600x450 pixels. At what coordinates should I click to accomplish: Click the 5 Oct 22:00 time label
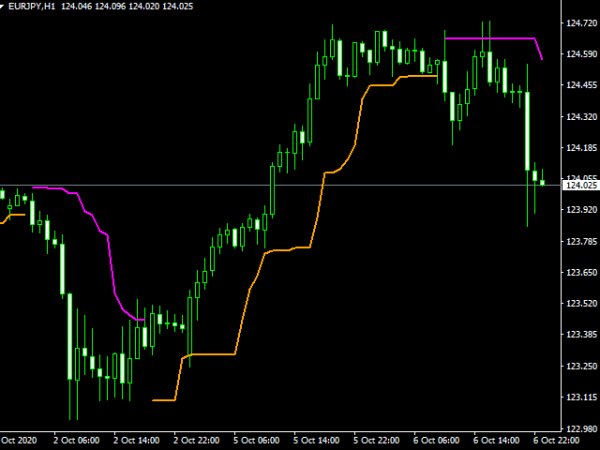(x=376, y=440)
